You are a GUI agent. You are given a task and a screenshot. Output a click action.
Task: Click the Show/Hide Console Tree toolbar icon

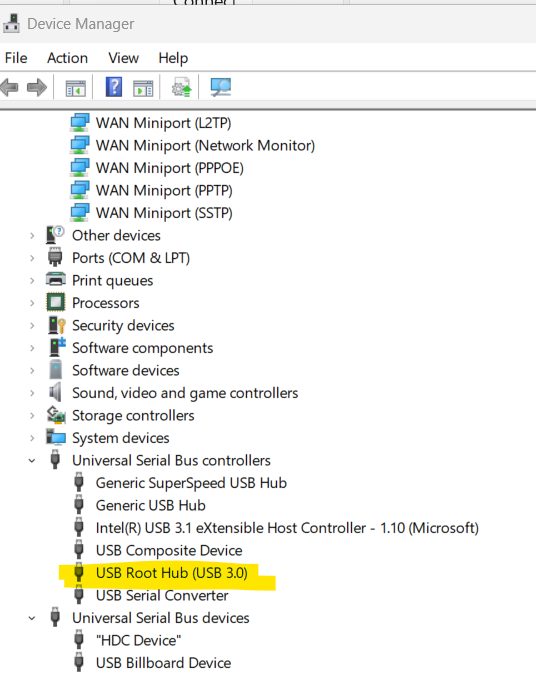pos(76,89)
